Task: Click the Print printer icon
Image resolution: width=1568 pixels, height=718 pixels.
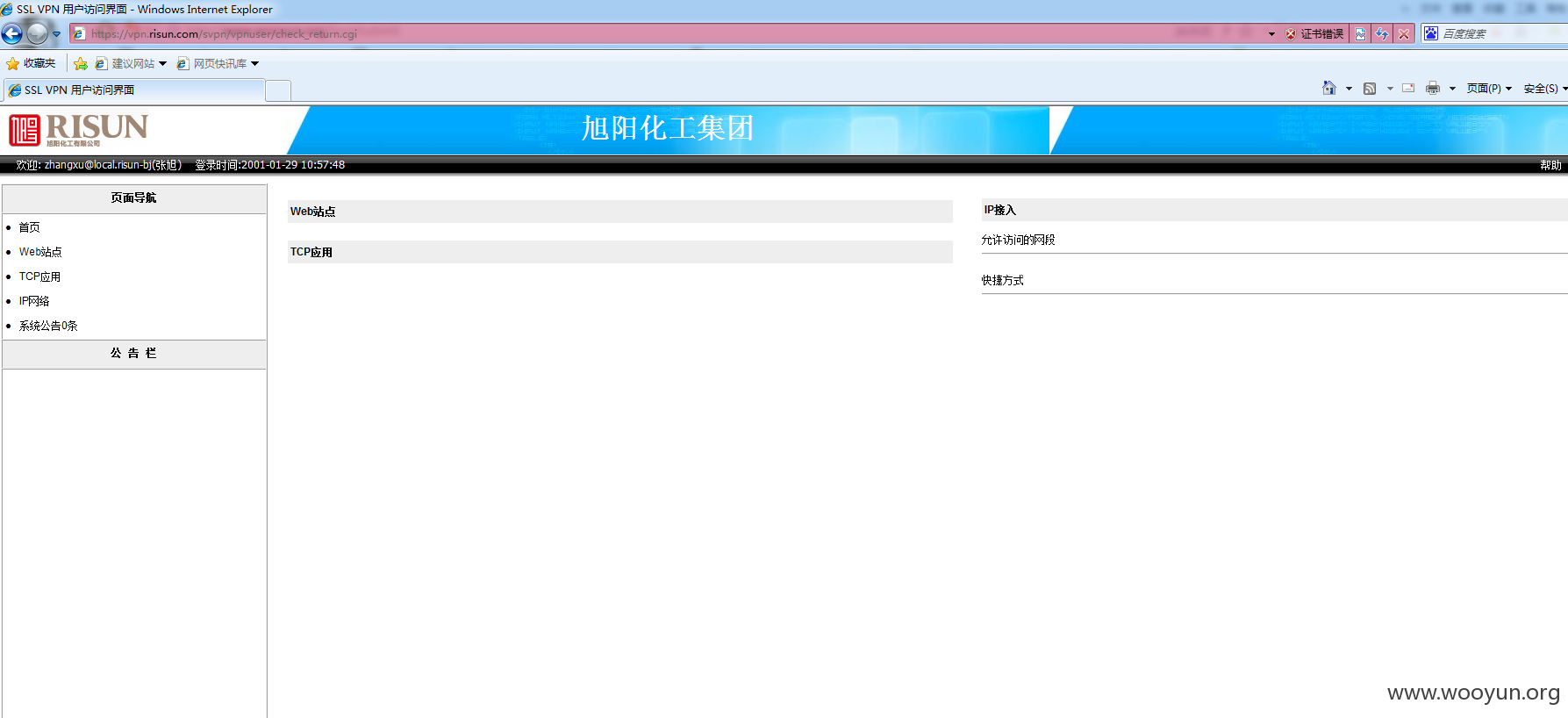Action: 1433,88
